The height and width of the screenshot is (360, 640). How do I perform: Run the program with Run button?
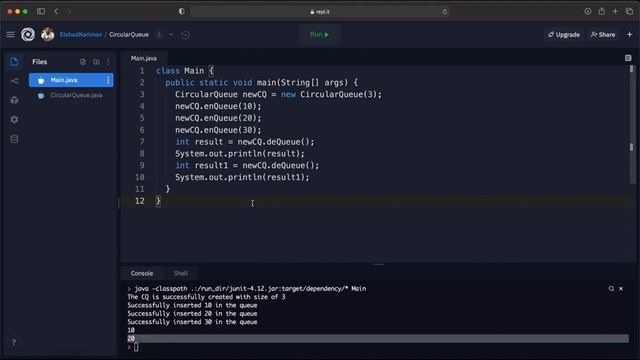(x=319, y=35)
